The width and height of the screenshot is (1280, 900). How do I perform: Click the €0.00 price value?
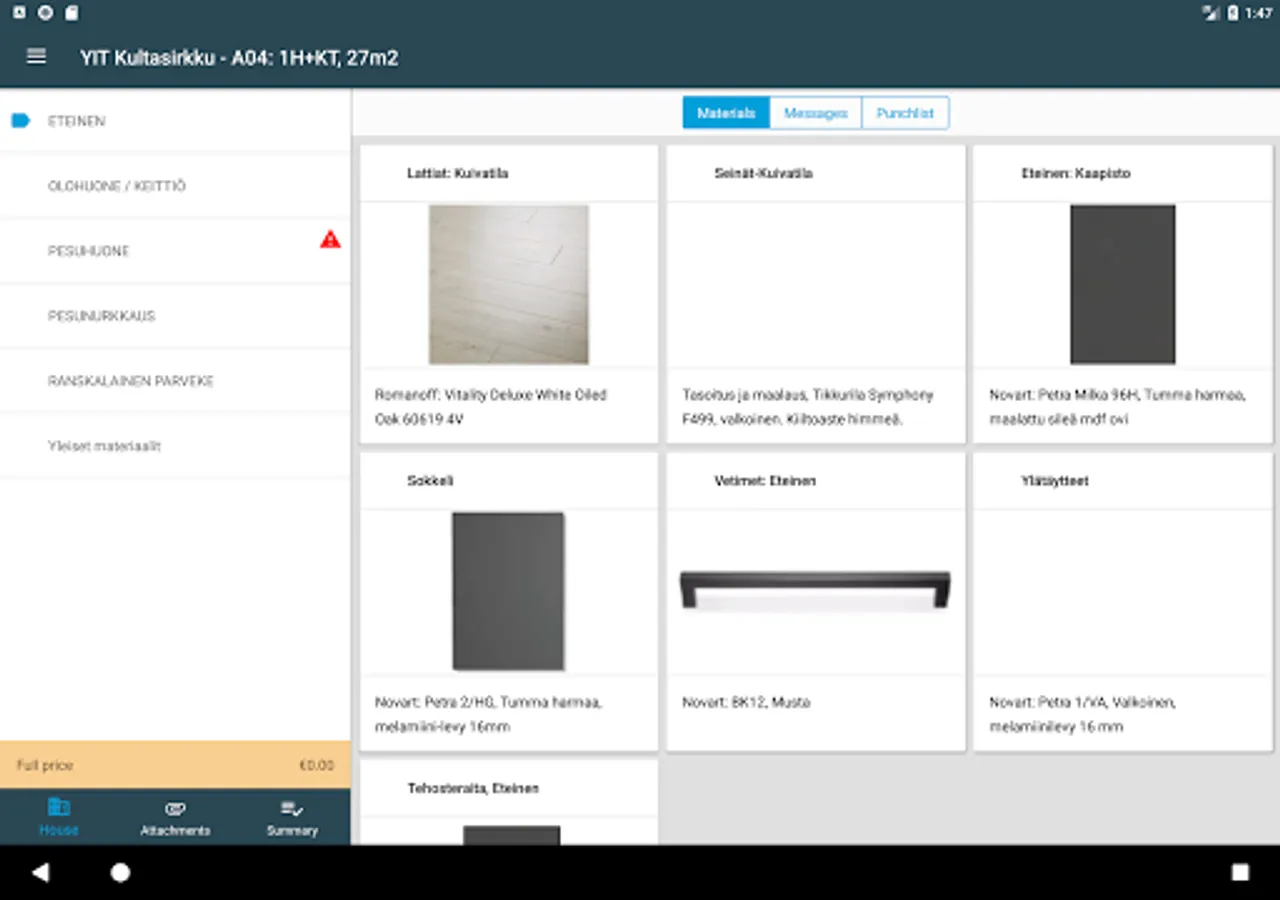tap(317, 765)
